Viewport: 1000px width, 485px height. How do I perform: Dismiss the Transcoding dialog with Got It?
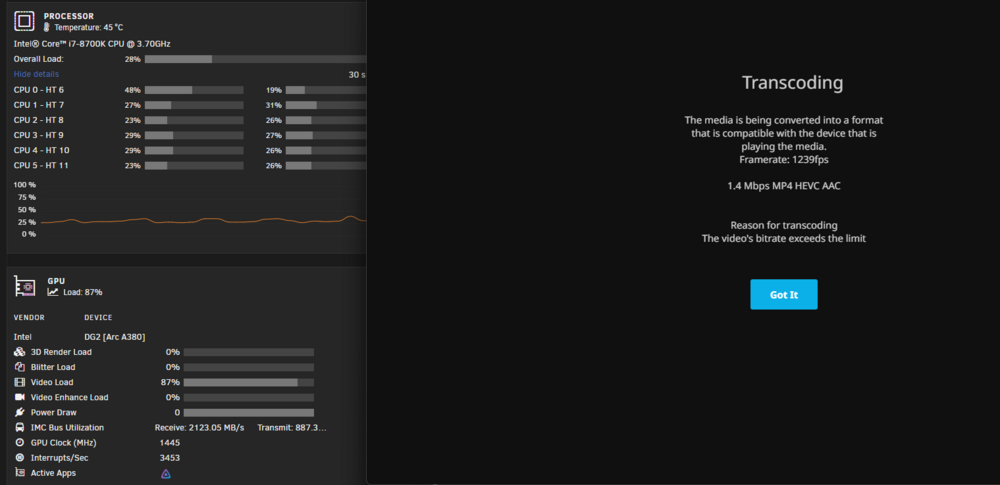coord(784,294)
